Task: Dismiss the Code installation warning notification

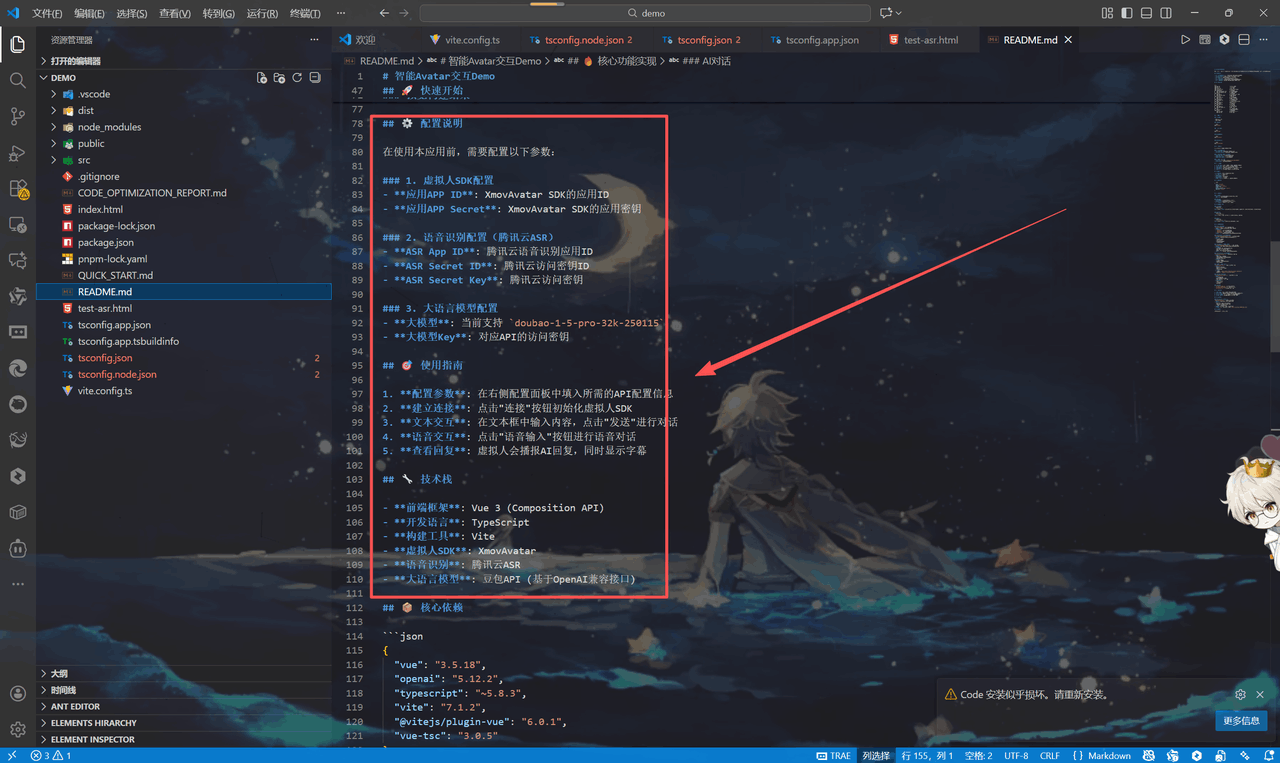Action: point(1260,694)
